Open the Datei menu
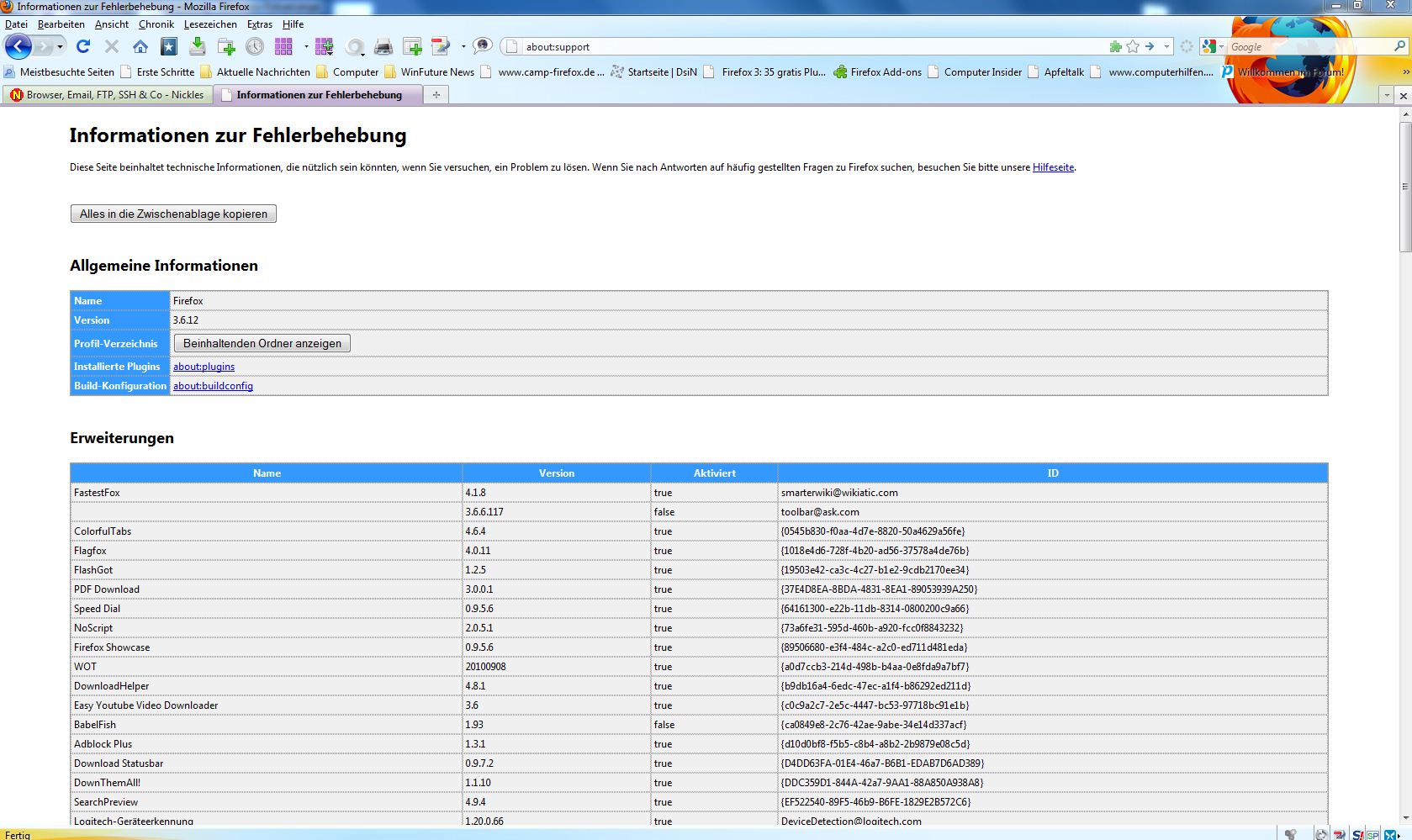This screenshot has height=840, width=1412. (16, 24)
